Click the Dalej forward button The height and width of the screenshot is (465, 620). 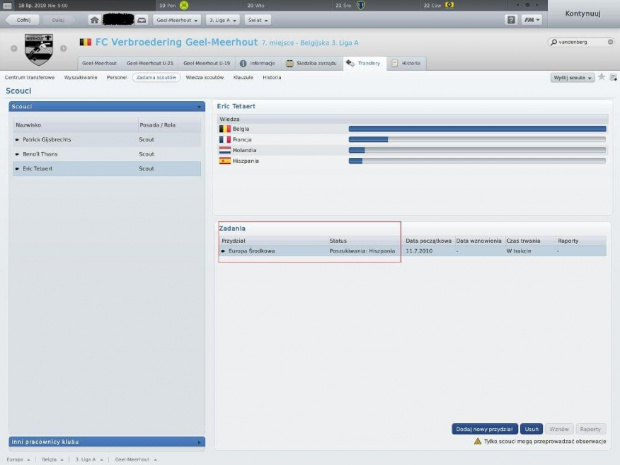click(58, 20)
